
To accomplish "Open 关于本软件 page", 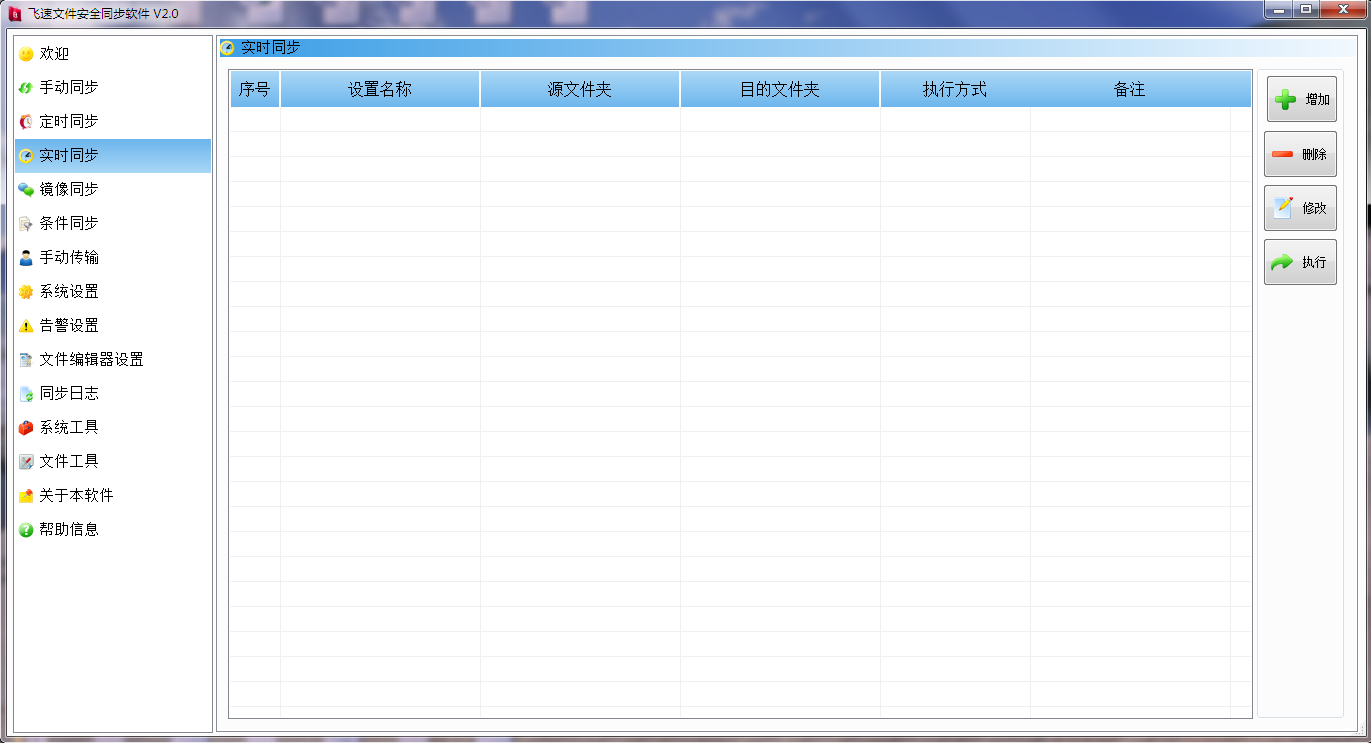I will point(113,496).
